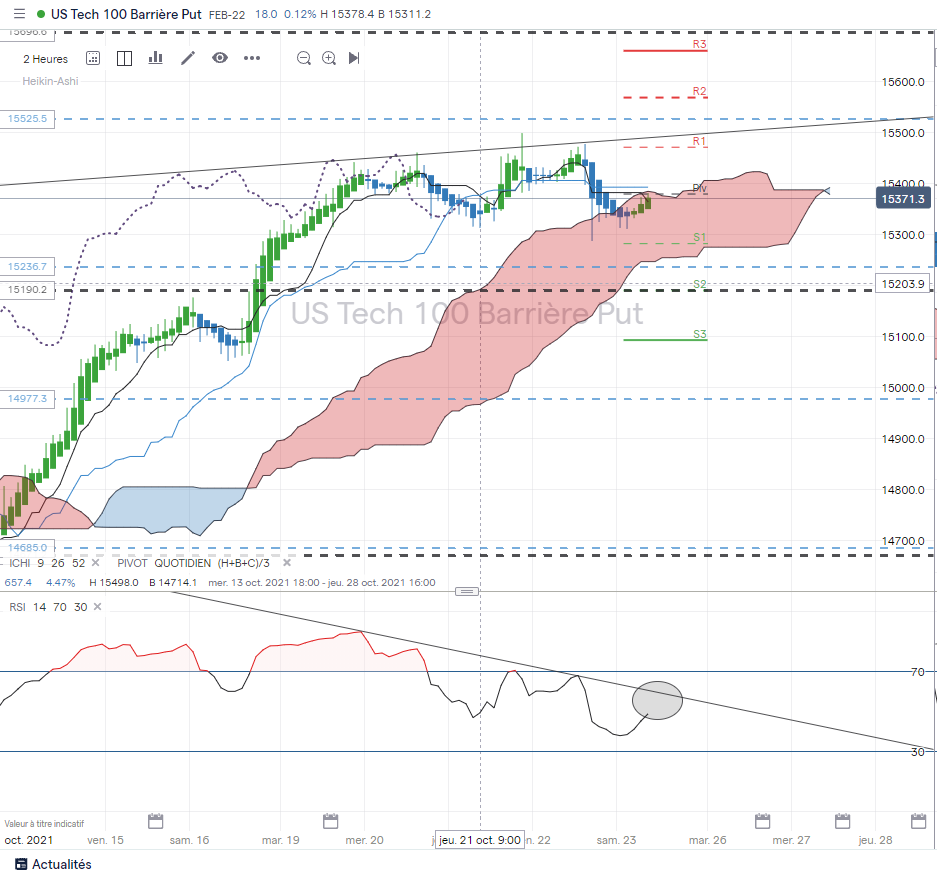Click the US Tech 100 Barrière Put title
The width and height of the screenshot is (937, 875).
(x=126, y=14)
